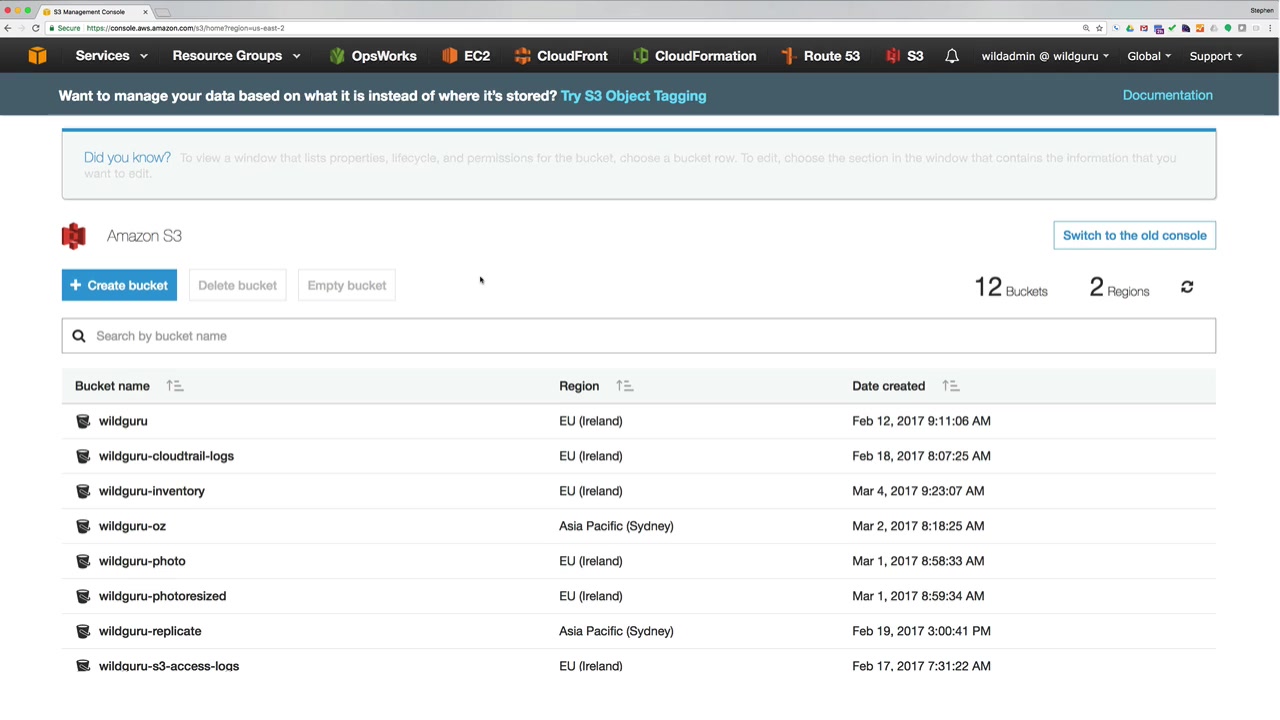
Task: Select date Feb 12, 2017 9:11:06 AM
Action: 921,421
